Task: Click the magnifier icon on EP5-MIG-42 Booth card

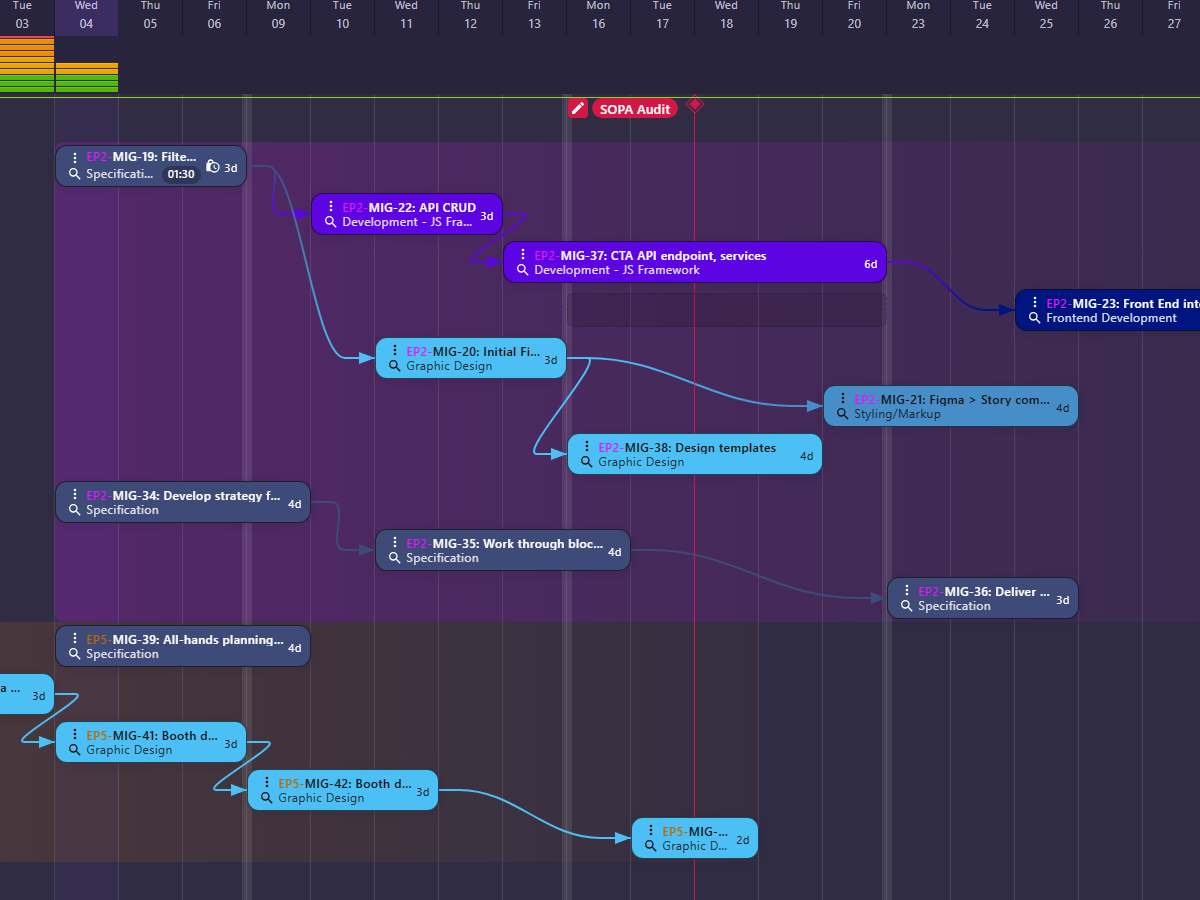Action: [266, 798]
